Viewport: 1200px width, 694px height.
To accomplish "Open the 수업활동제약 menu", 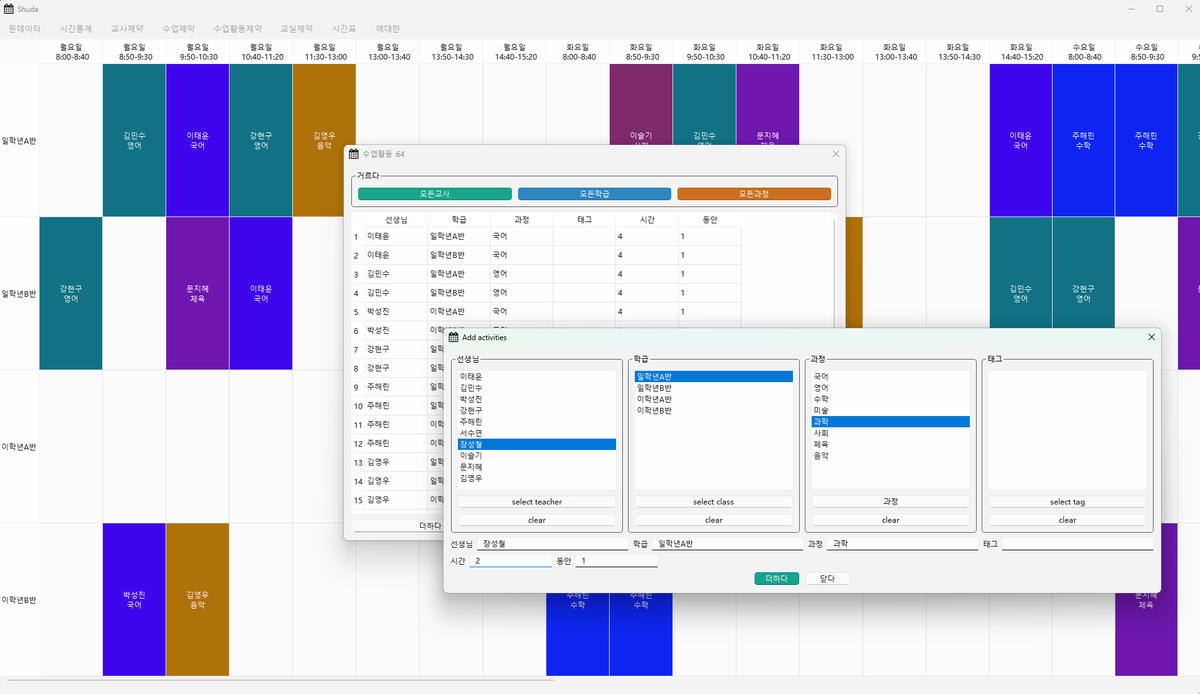I will pyautogui.click(x=238, y=29).
